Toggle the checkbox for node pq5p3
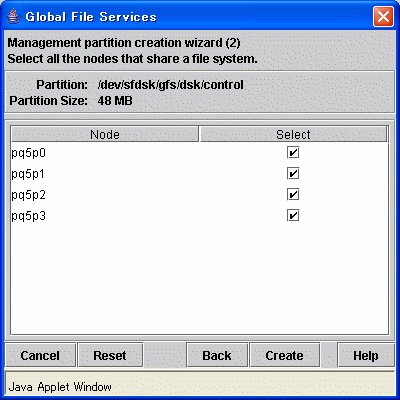Screen dimensions: 400x400 [293, 216]
